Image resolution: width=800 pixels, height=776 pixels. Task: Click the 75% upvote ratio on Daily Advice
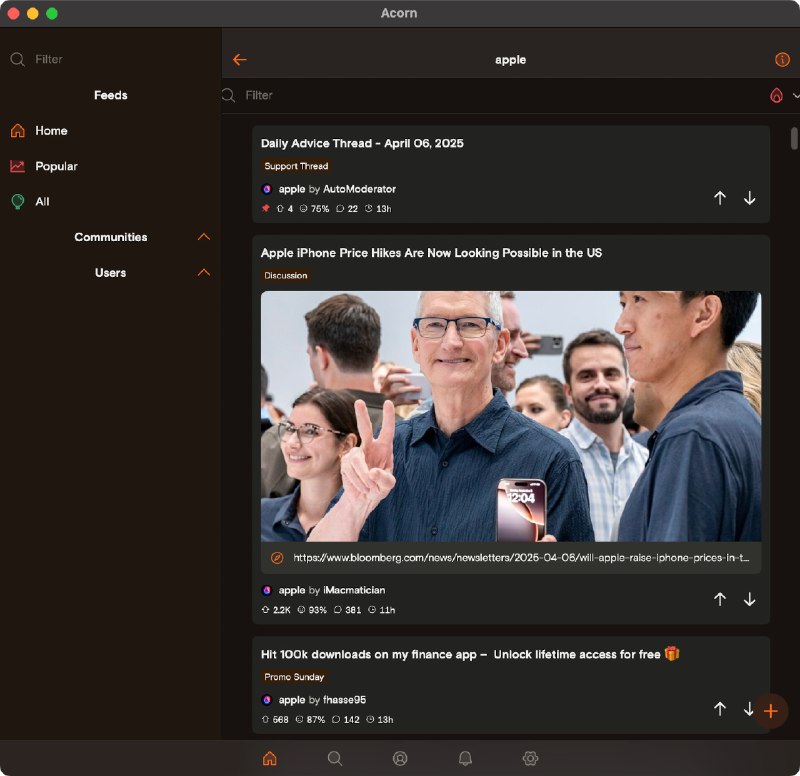314,209
